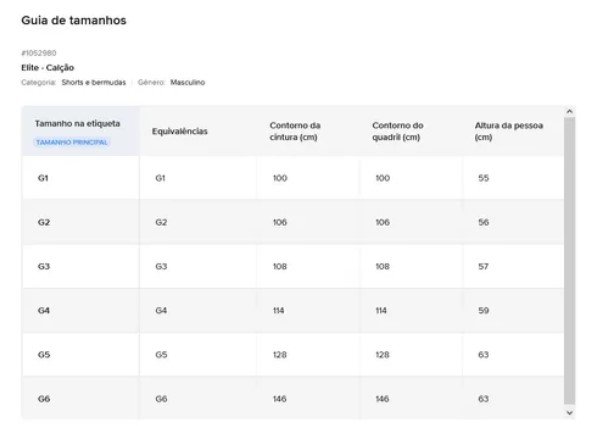Select the G2 label size cell
This screenshot has width=590, height=426.
point(81,222)
